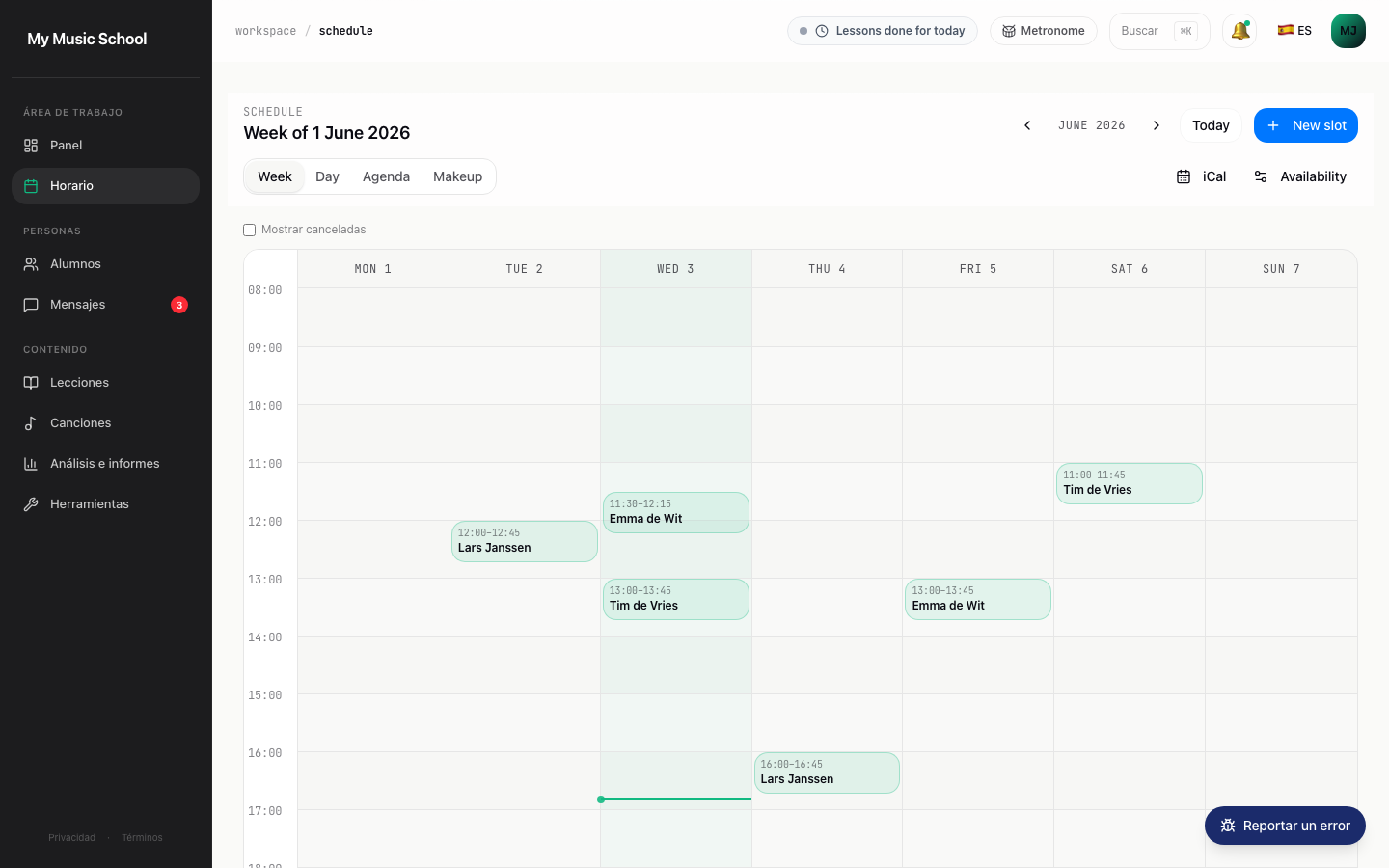Click the Buscar search field
The height and width of the screenshot is (868, 1389).
pos(1159,31)
